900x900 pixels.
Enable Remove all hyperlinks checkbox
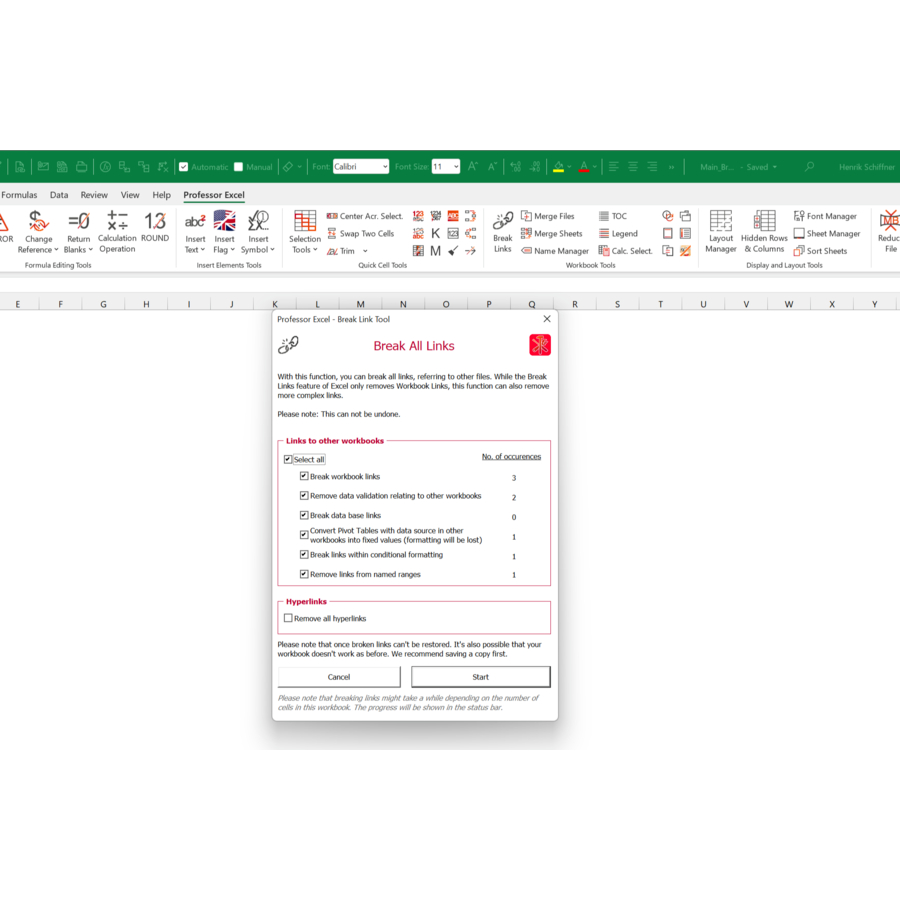tap(288, 619)
